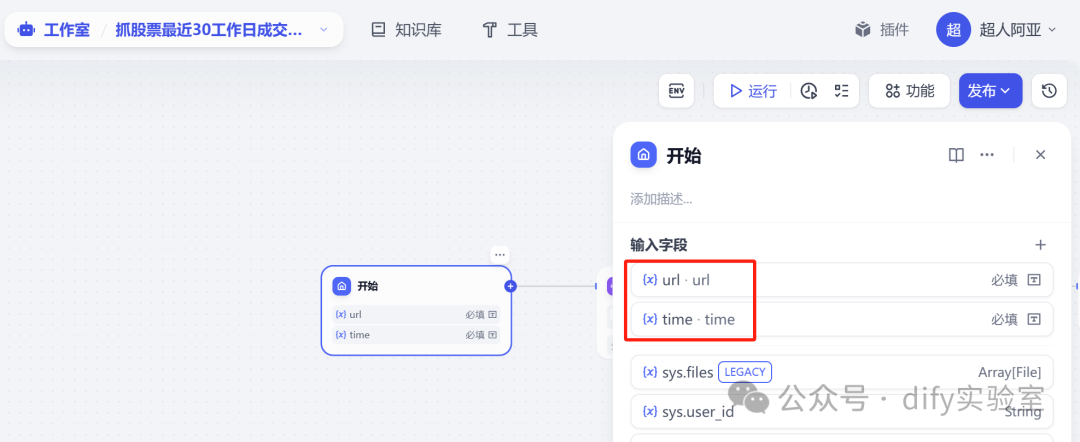The width and height of the screenshot is (1080, 442).
Task: Select the time · time input field row
Action: (842, 319)
